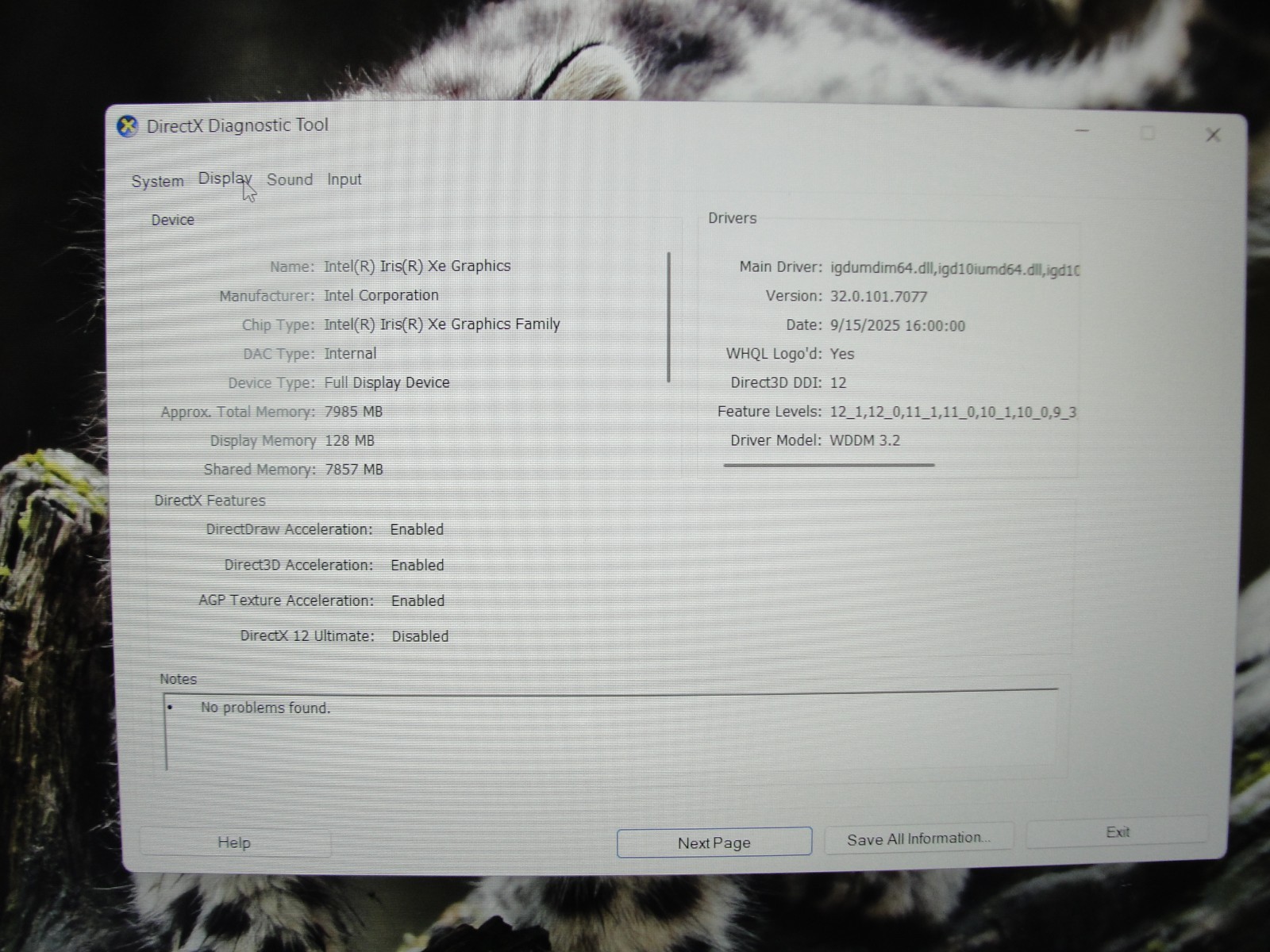Click total memory value 7985 MB
The image size is (1270, 952).
353,412
